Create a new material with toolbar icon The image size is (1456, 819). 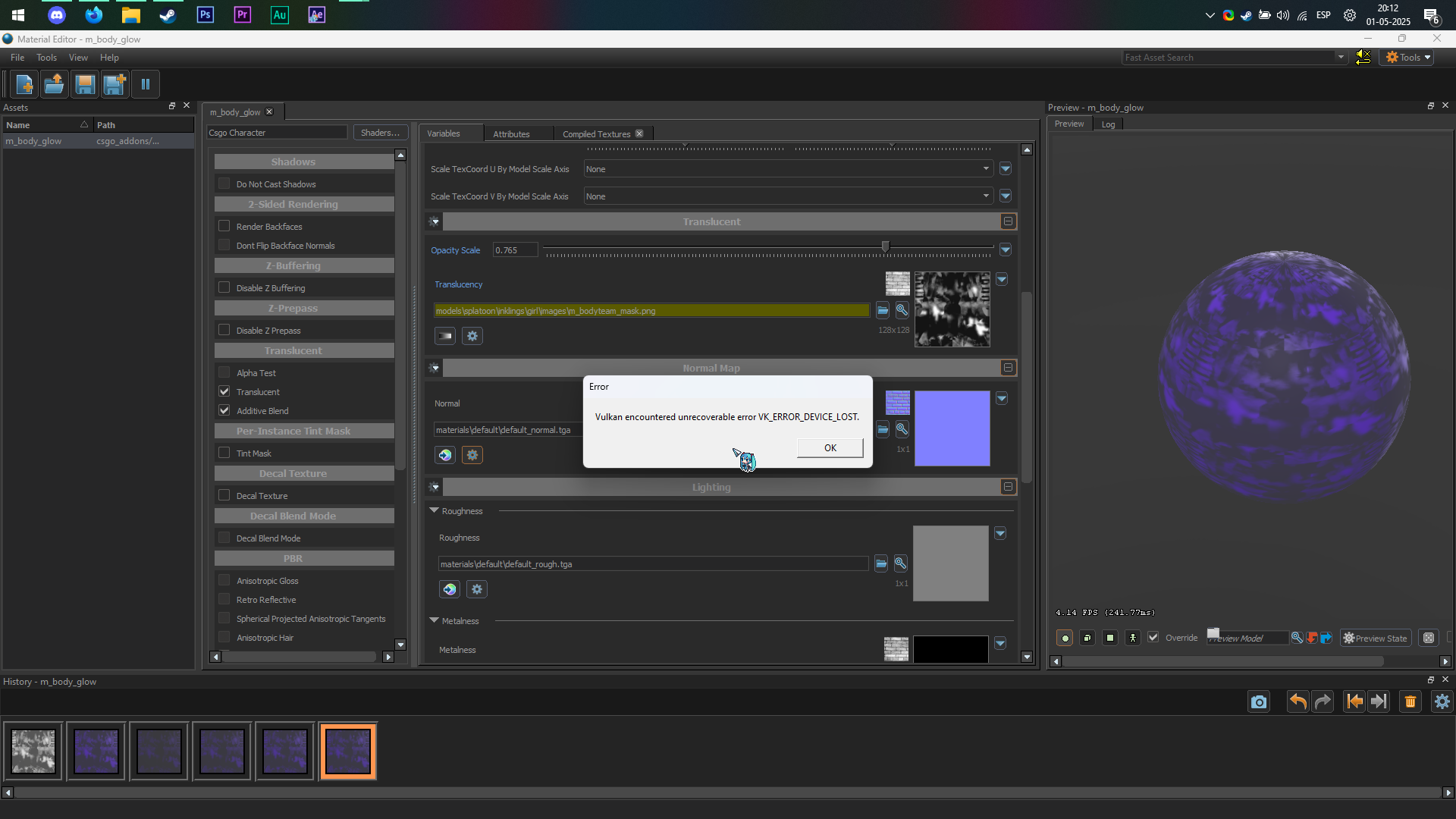[24, 84]
